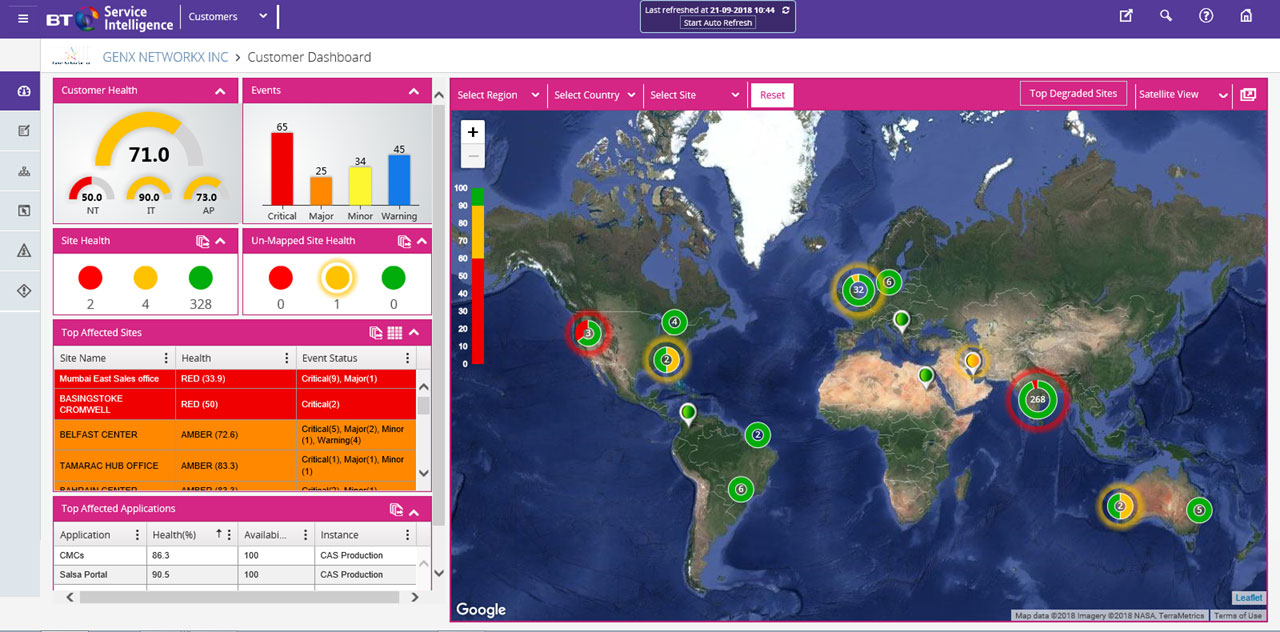Open Site Name column options menu
Screen dimensions: 1280x632
point(166,358)
